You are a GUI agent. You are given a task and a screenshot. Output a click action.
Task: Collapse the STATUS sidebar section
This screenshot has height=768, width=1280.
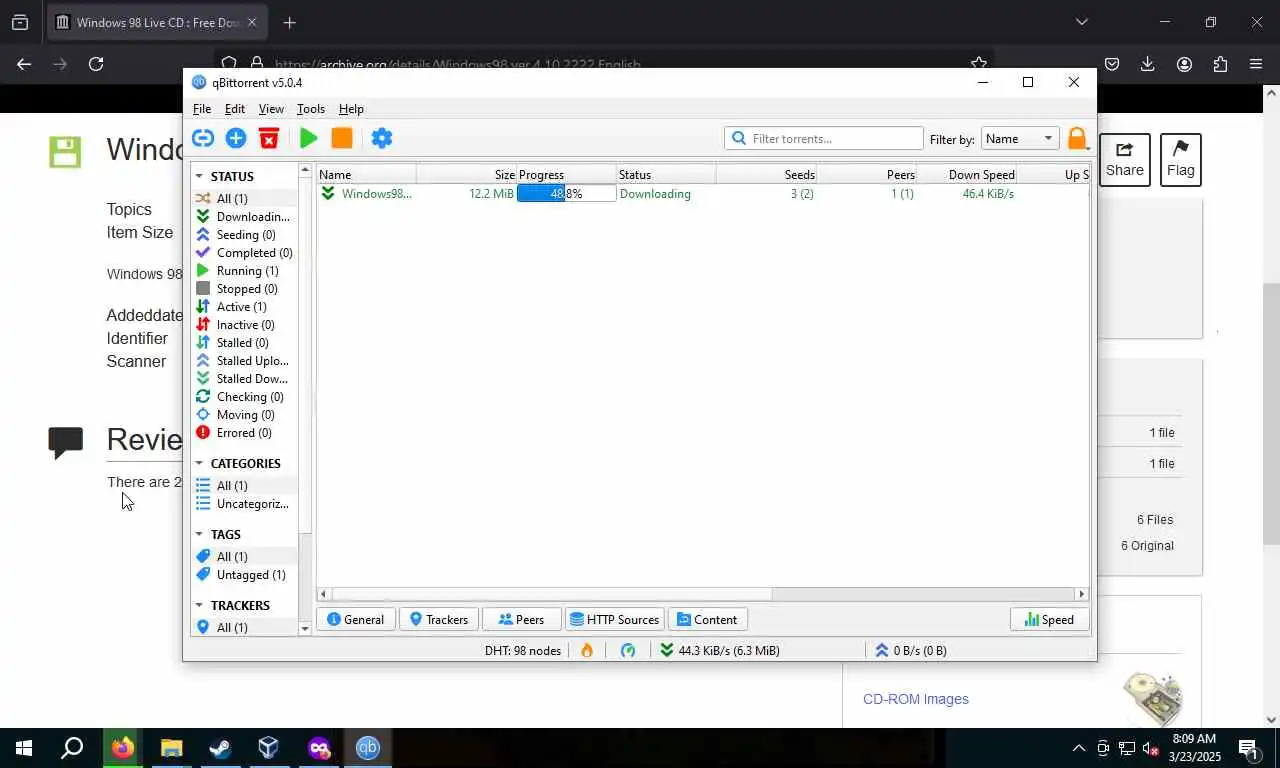[199, 176]
